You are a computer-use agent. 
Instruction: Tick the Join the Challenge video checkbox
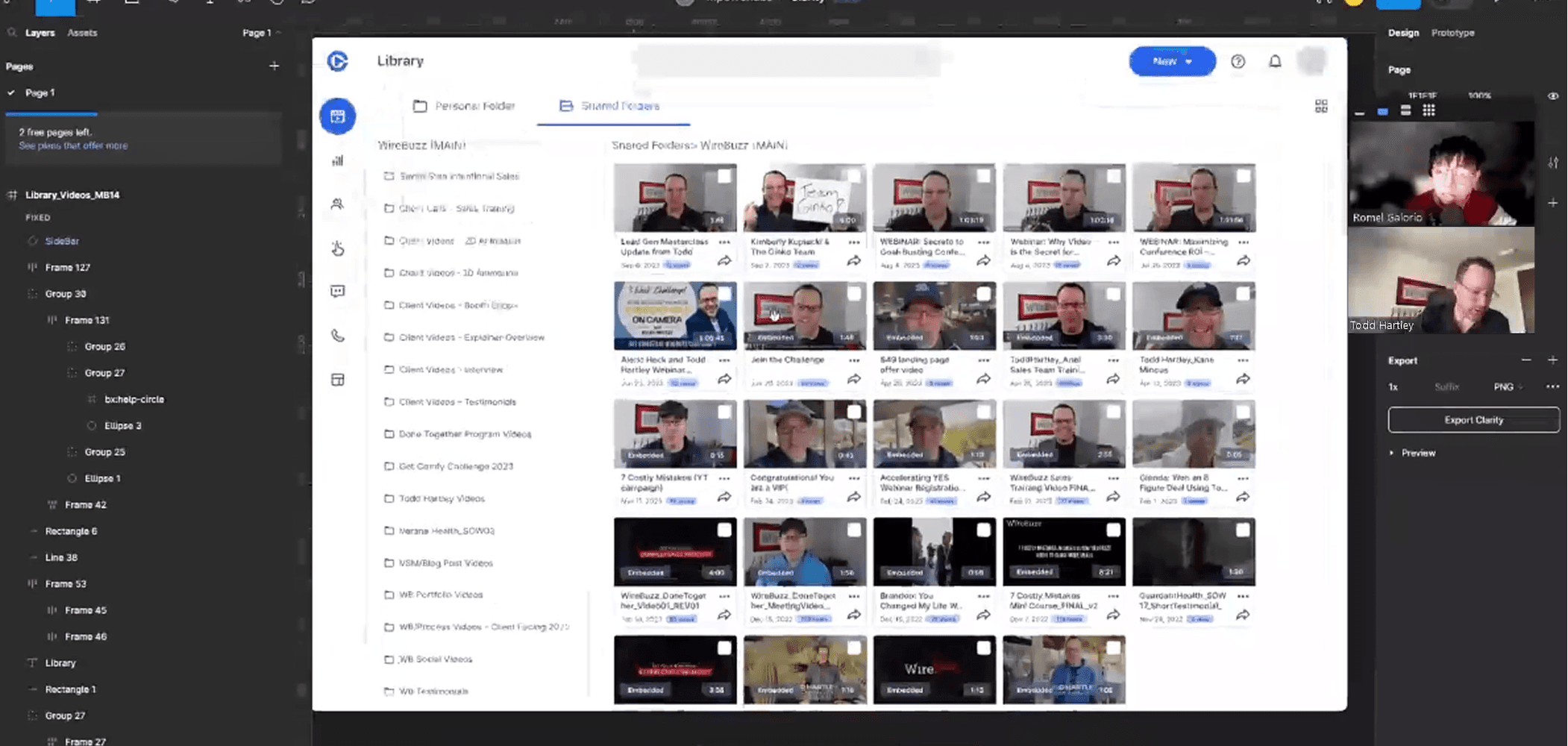[x=853, y=294]
